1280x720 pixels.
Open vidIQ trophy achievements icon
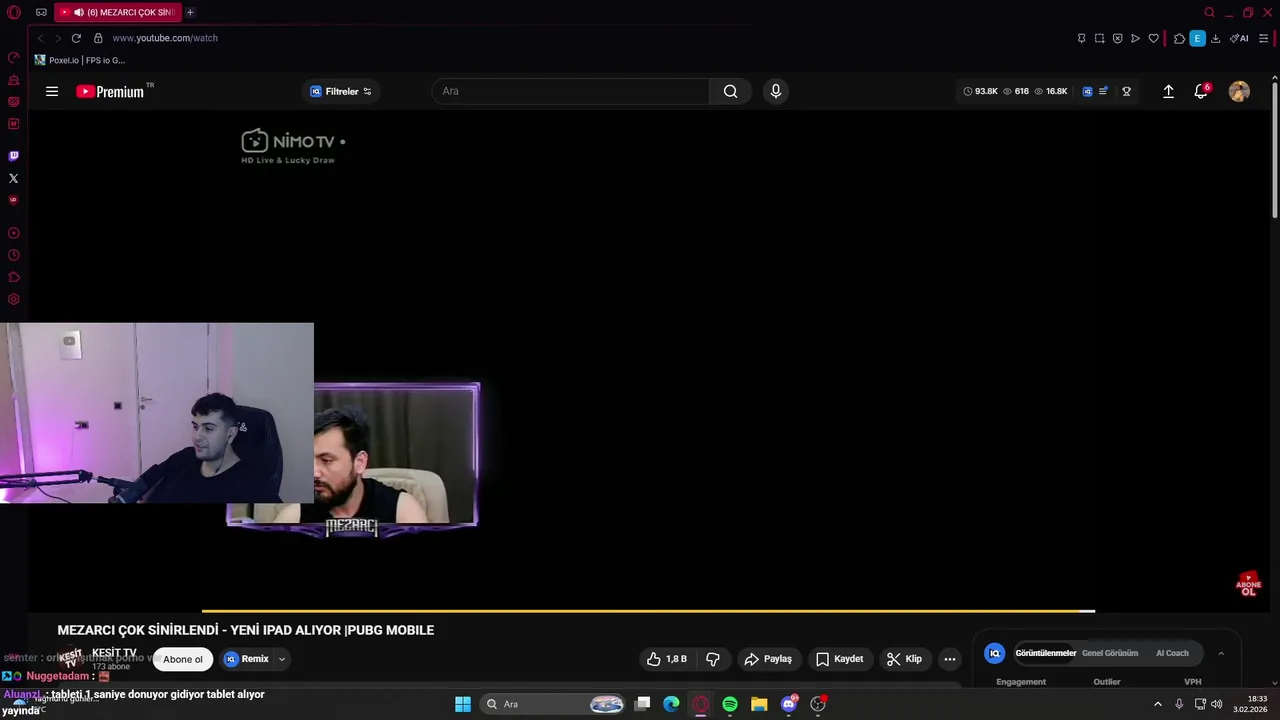1126,91
